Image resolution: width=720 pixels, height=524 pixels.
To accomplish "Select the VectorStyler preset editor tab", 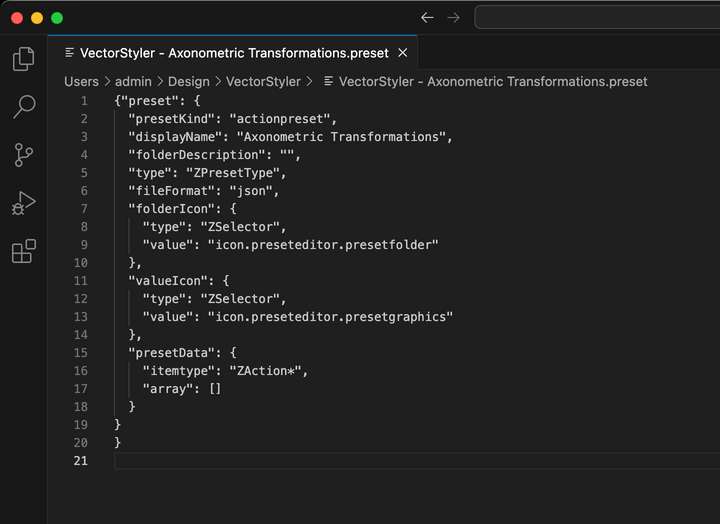I will pyautogui.click(x=232, y=53).
